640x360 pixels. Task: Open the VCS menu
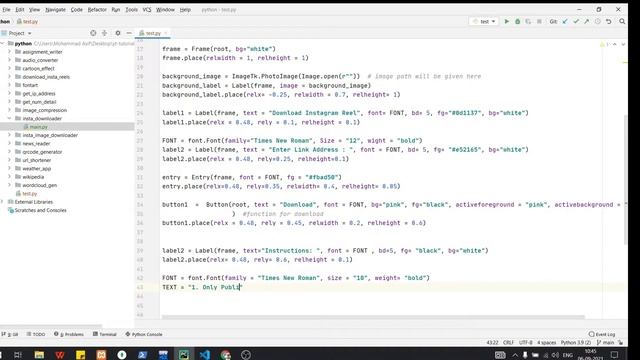[147, 9]
